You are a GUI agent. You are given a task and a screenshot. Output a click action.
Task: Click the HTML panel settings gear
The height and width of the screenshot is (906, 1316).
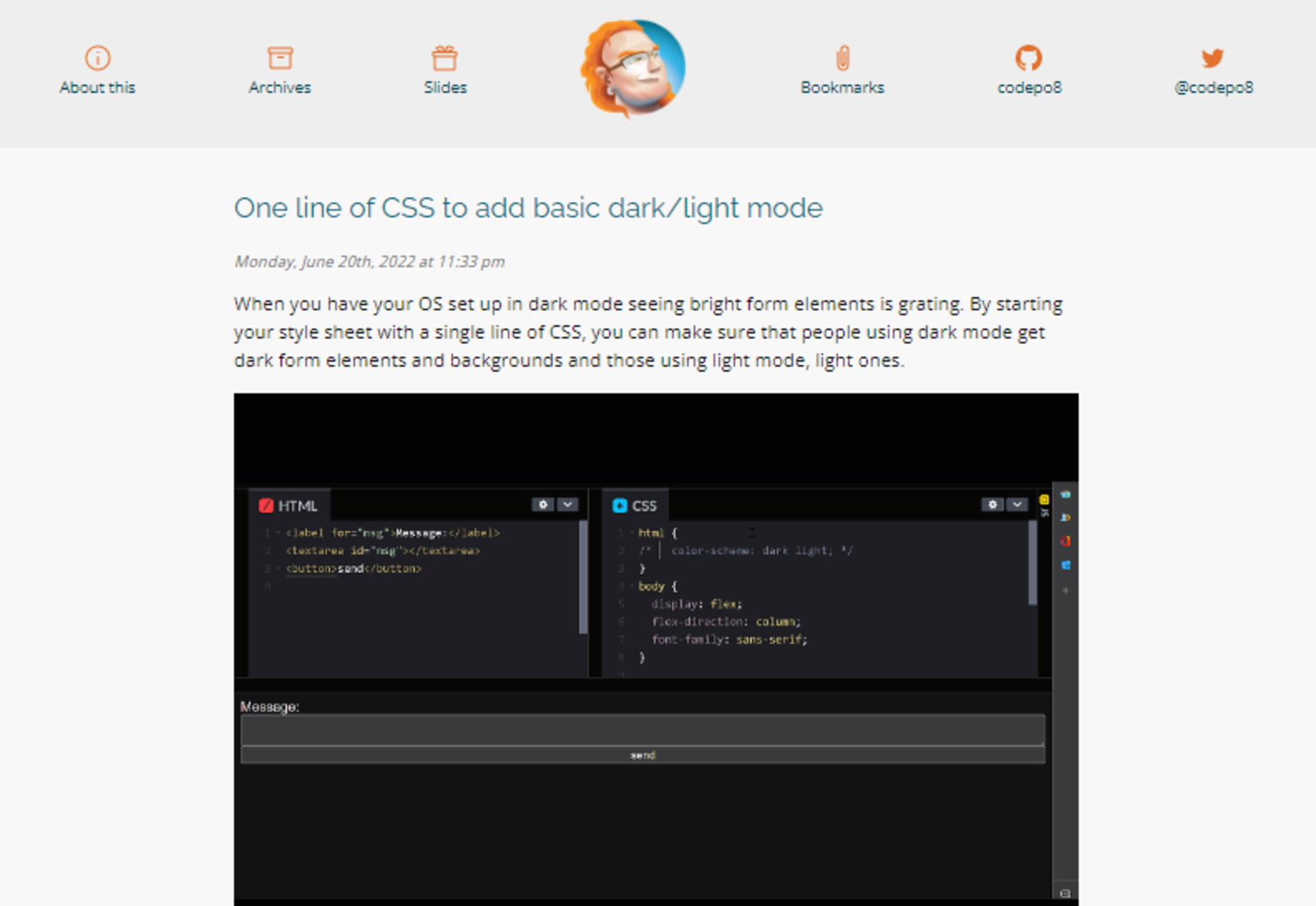543,505
